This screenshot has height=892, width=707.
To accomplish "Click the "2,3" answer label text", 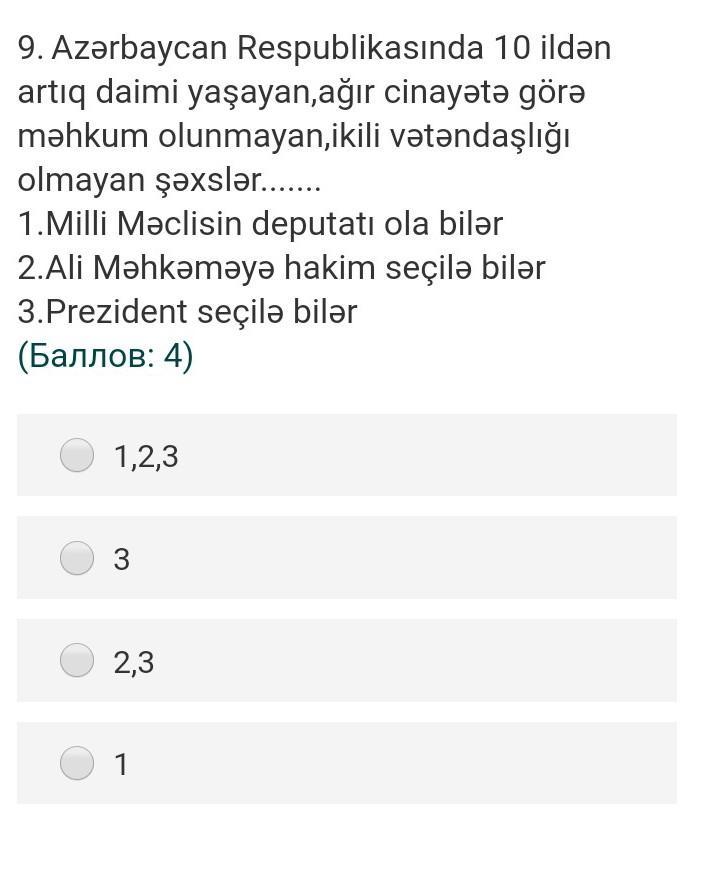I will point(134,662).
